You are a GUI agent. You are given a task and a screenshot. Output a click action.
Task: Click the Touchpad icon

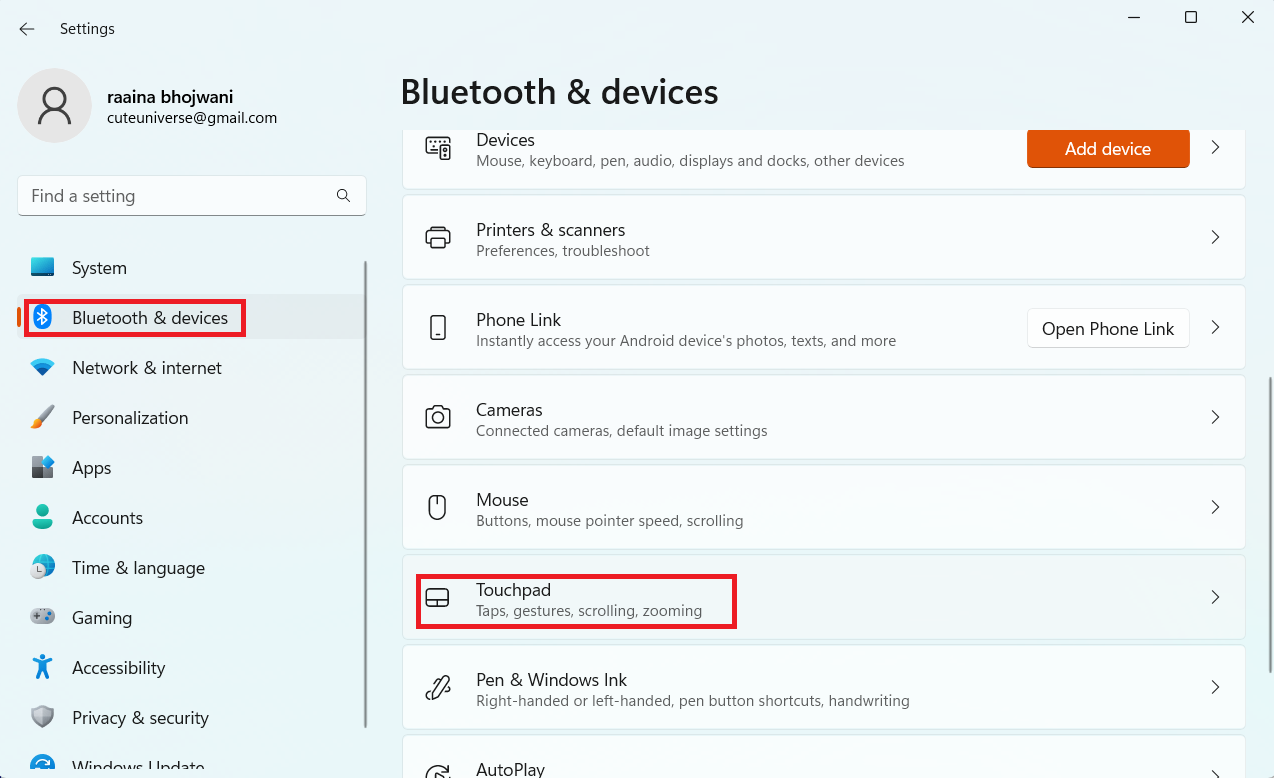437,598
